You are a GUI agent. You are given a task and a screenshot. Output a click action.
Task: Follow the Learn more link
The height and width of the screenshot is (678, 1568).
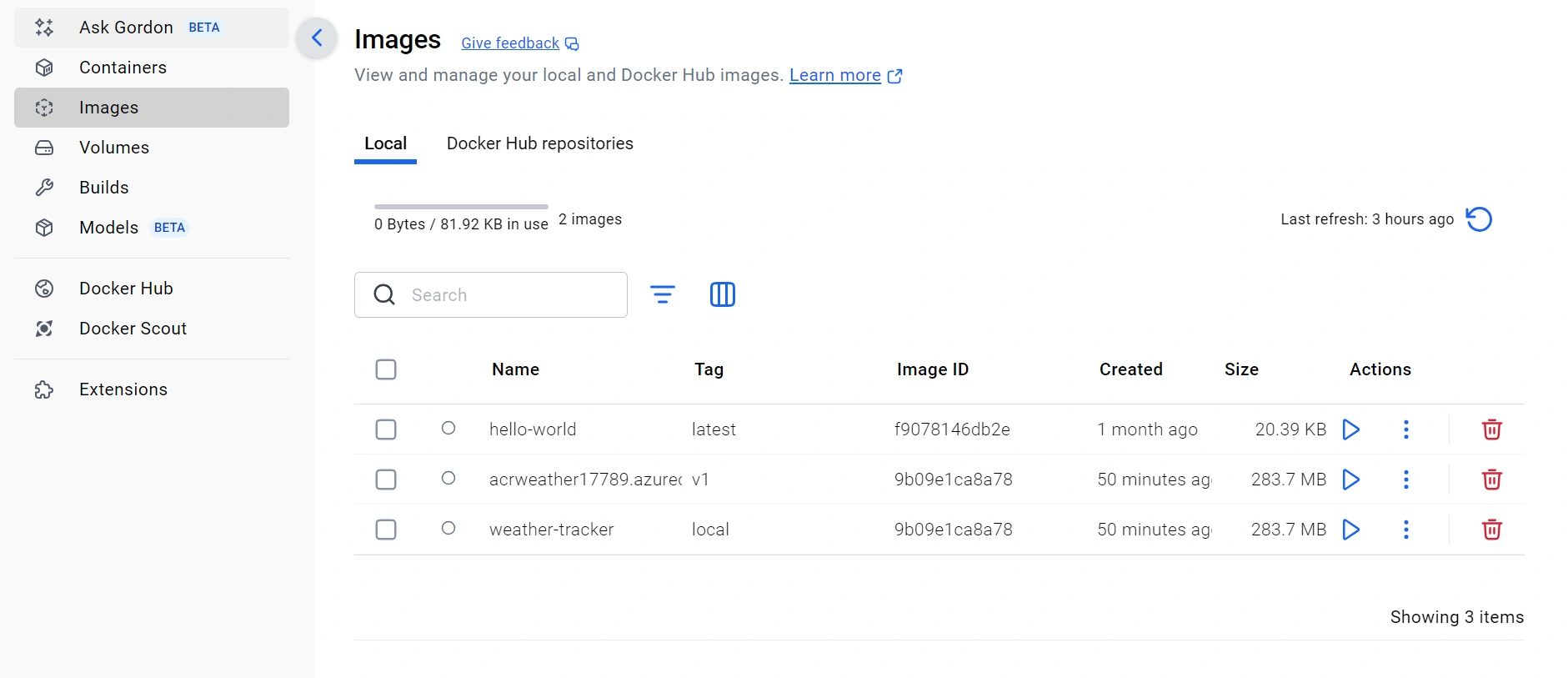pos(835,75)
